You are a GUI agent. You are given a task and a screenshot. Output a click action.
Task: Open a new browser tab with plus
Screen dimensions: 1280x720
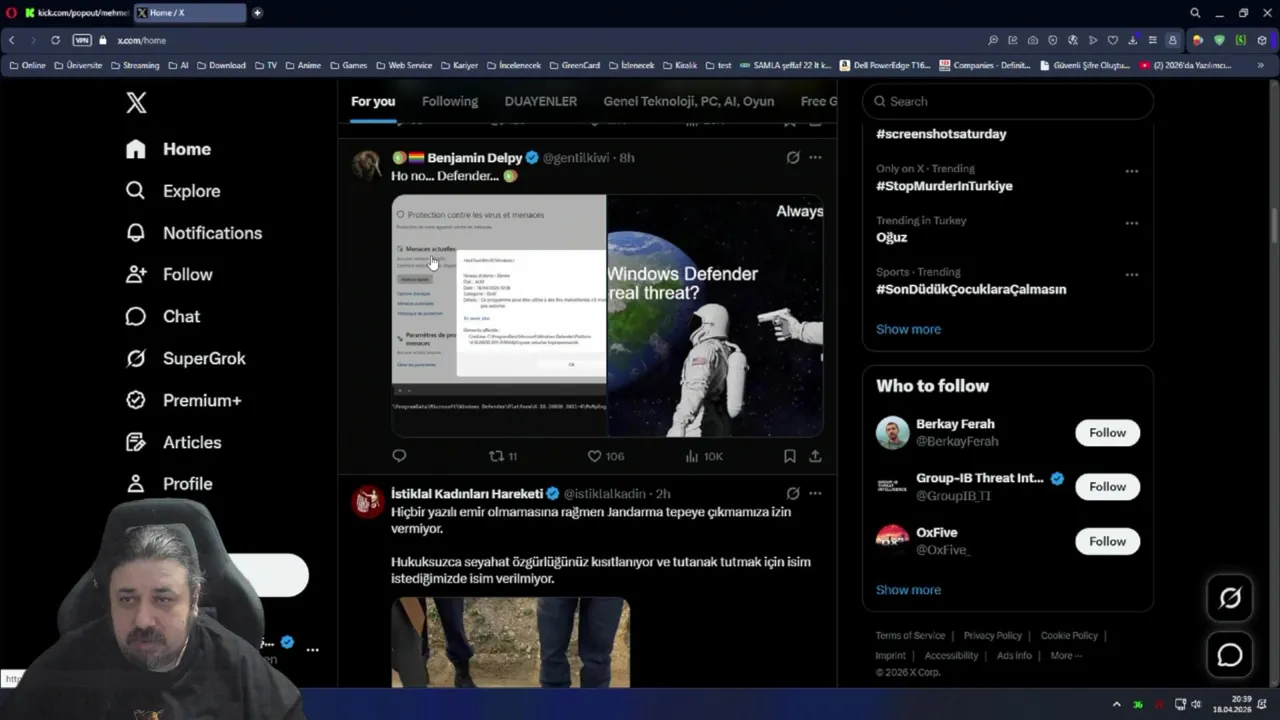click(257, 13)
